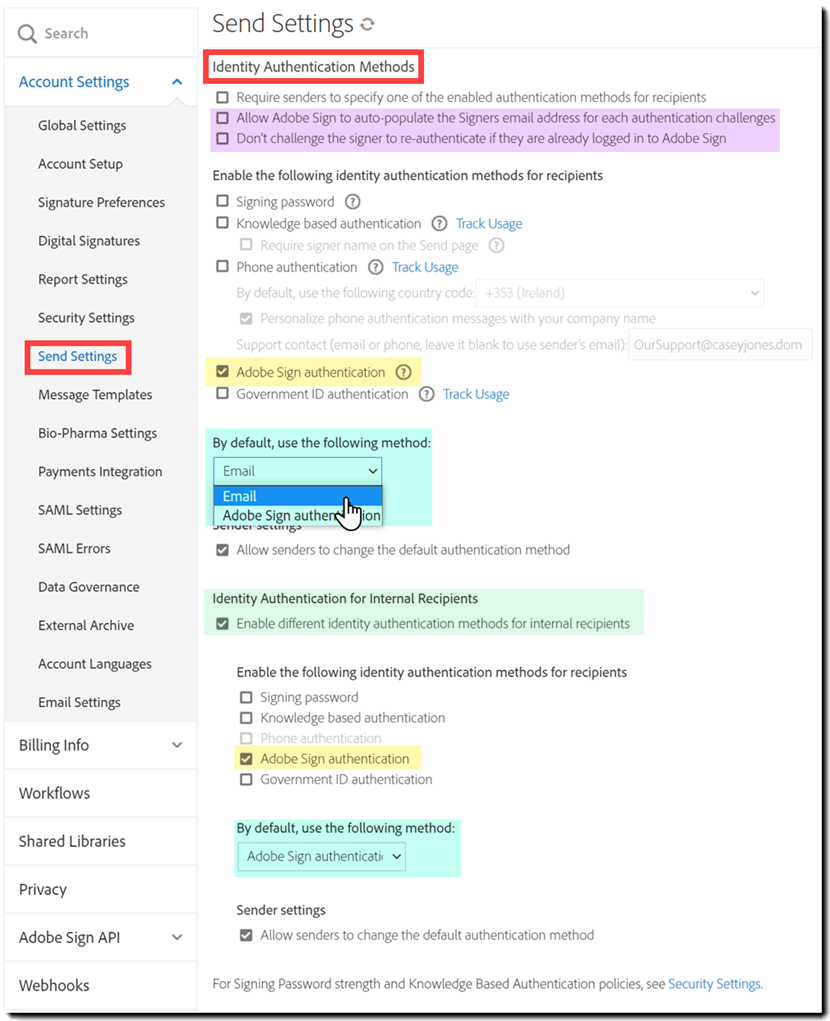Image resolution: width=830 pixels, height=1021 pixels.
Task: Select Send Settings in sidebar
Action: click(77, 356)
